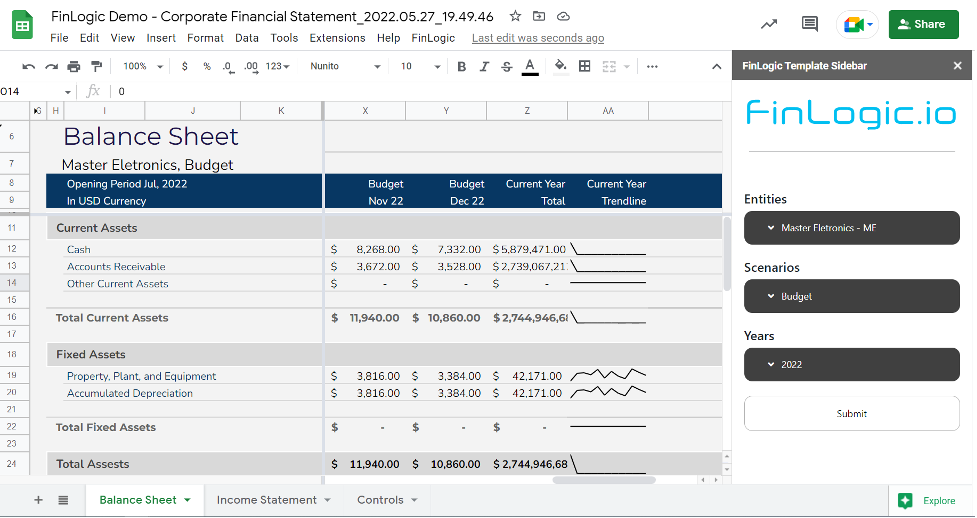Select the Paint format roller tool
This screenshot has height=518, width=977.
tap(97, 66)
